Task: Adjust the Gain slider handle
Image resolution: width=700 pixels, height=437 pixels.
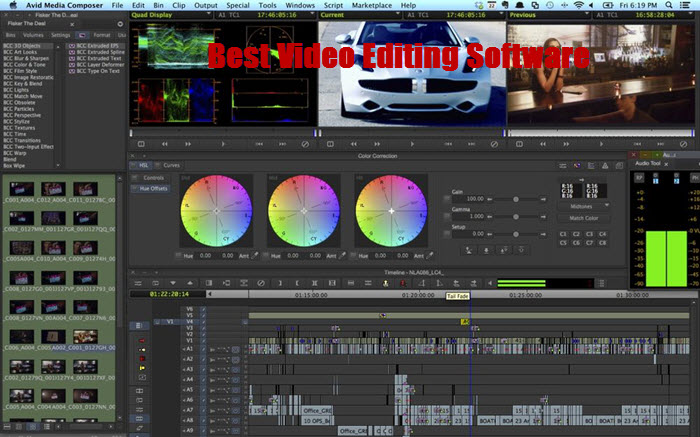Action: [516, 199]
